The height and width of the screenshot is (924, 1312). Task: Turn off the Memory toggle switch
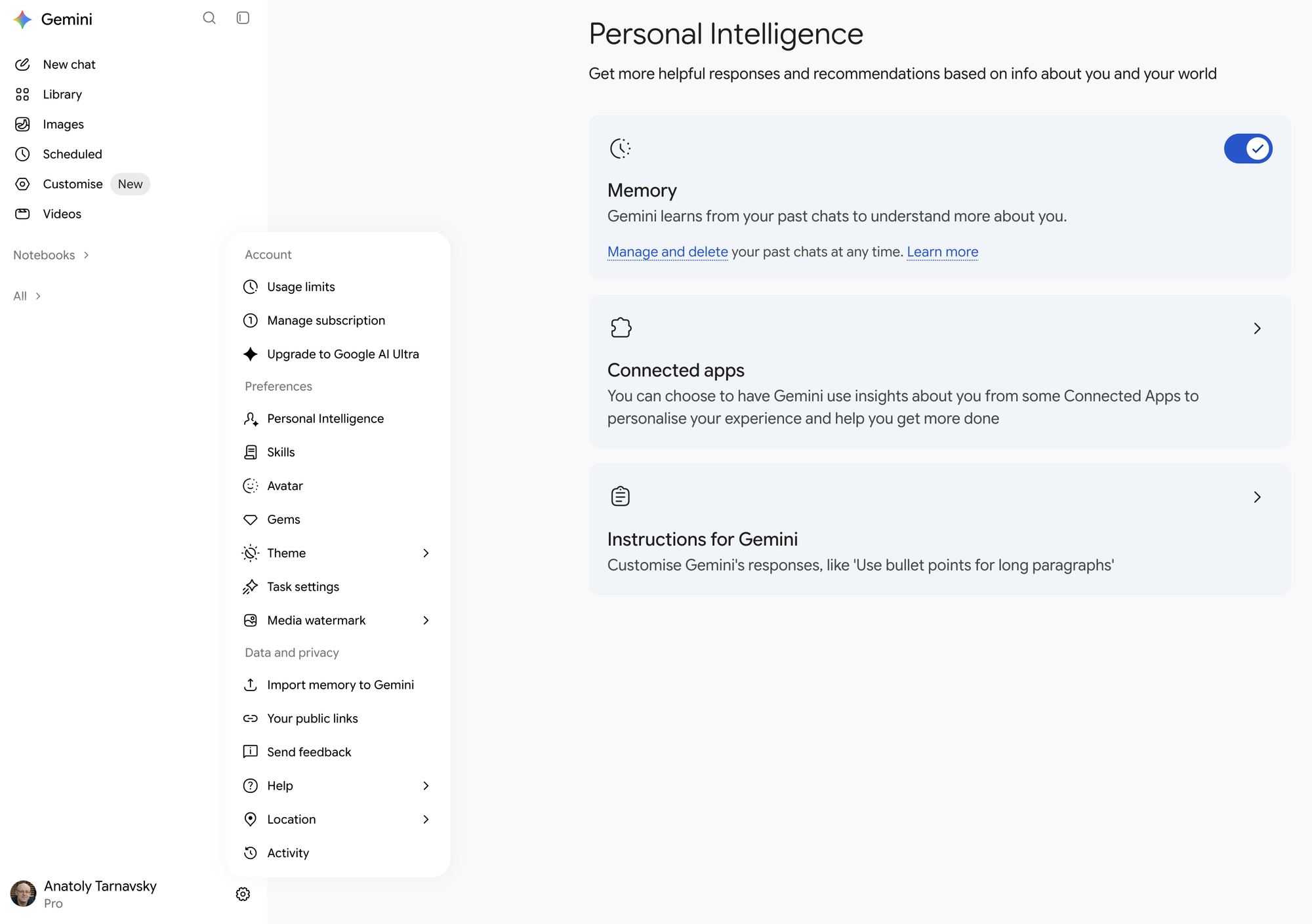tap(1248, 149)
